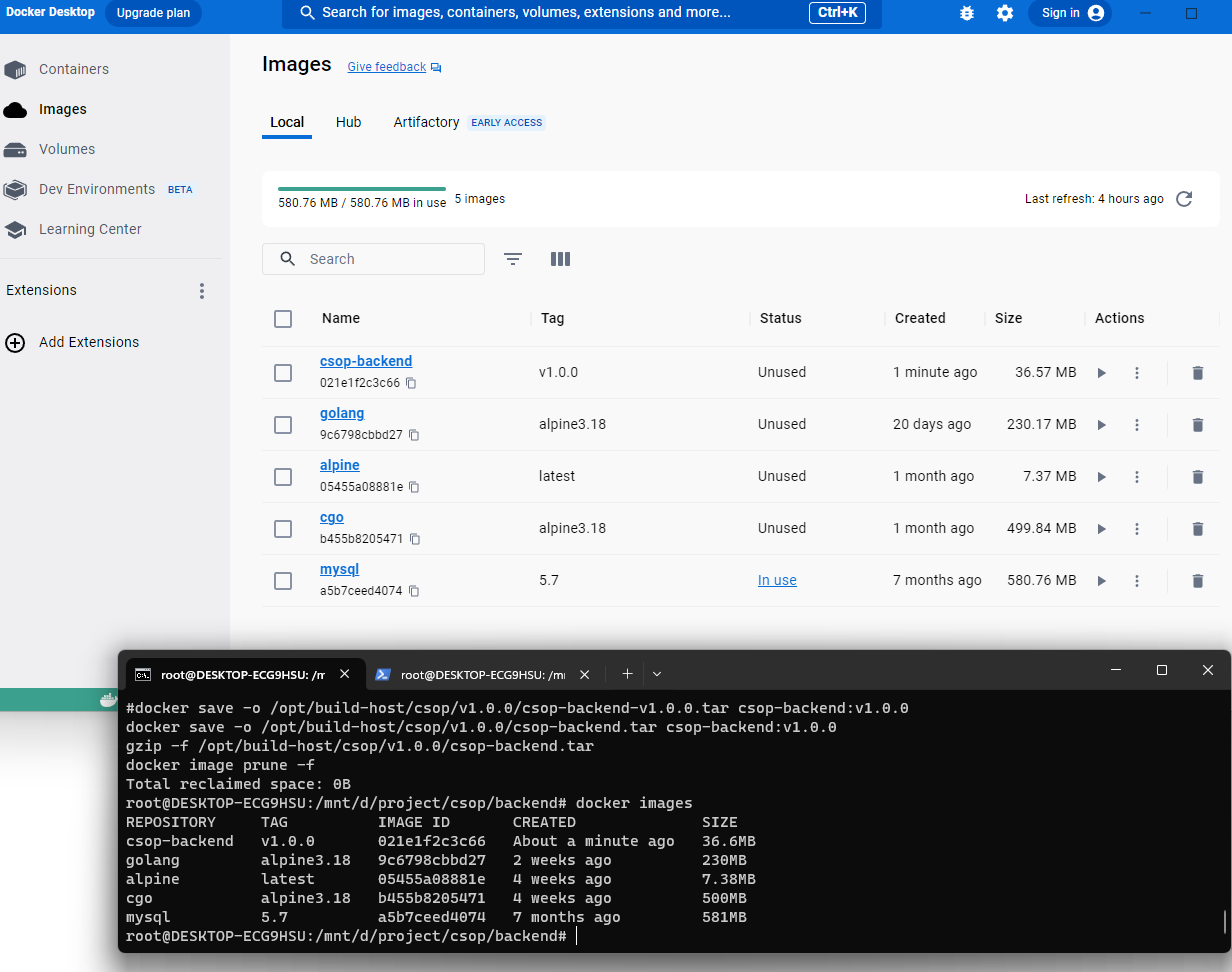Click the terminal scrollbar thumb
This screenshot has width=1232, height=972.
pos(1225,921)
